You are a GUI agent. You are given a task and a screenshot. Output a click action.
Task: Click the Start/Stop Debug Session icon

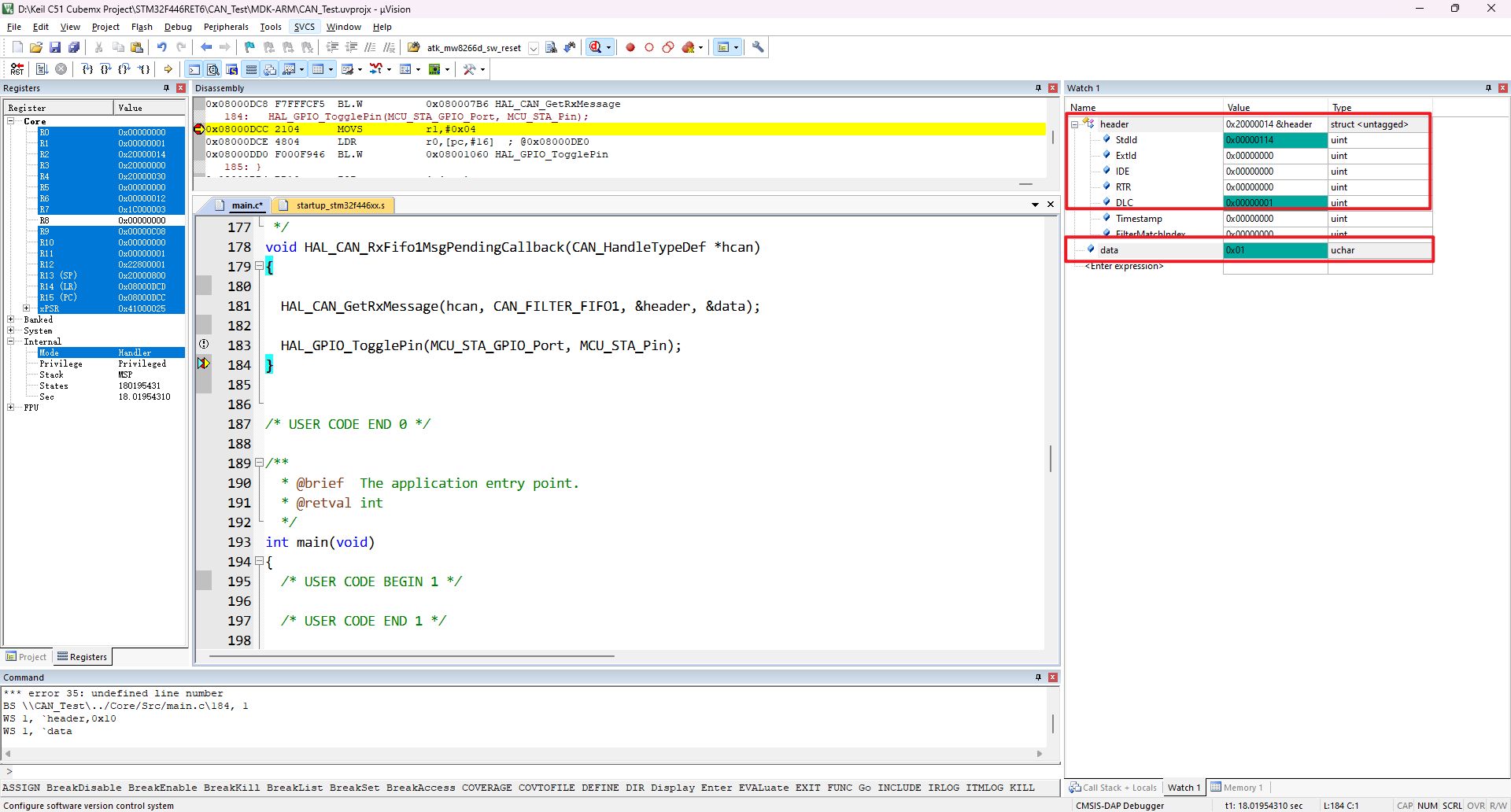[596, 47]
